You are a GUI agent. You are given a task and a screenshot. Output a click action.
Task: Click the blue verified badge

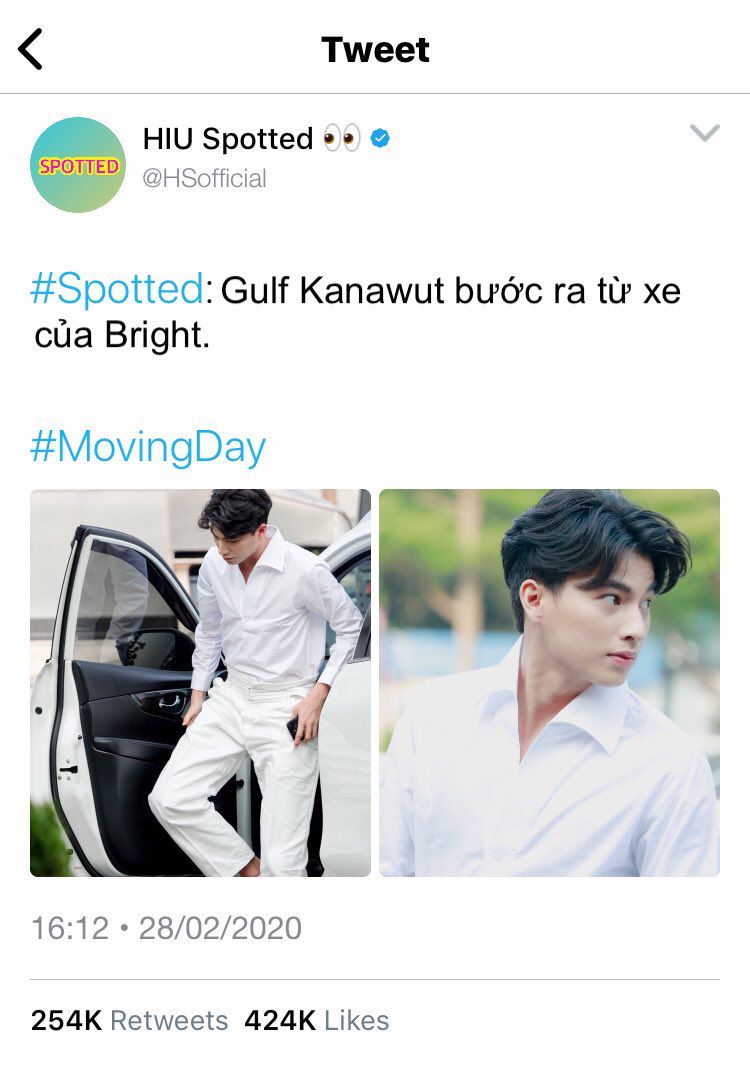(x=380, y=139)
